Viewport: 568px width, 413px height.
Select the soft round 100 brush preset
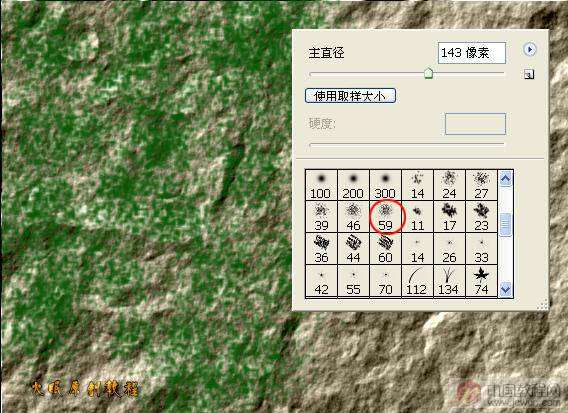tap(321, 185)
